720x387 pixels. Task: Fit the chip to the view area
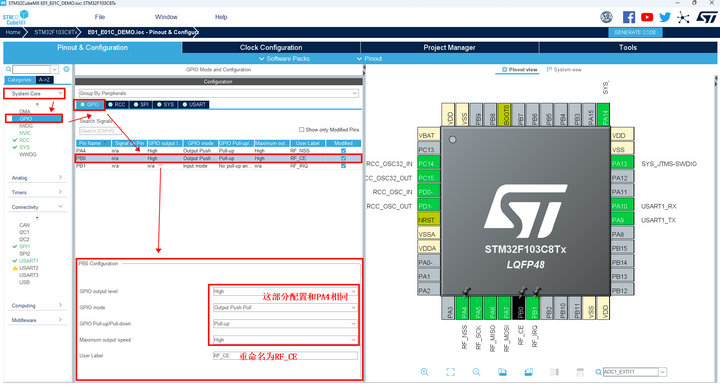[x=450, y=372]
